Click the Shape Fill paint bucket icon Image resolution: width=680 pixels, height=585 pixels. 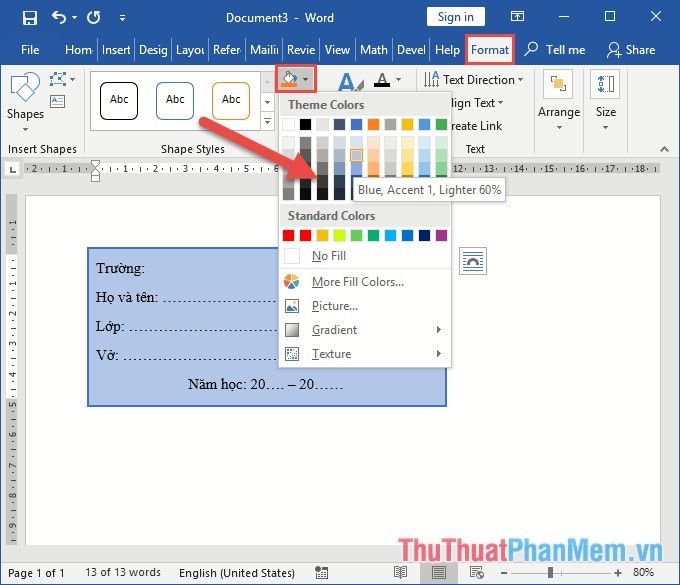[x=289, y=79]
